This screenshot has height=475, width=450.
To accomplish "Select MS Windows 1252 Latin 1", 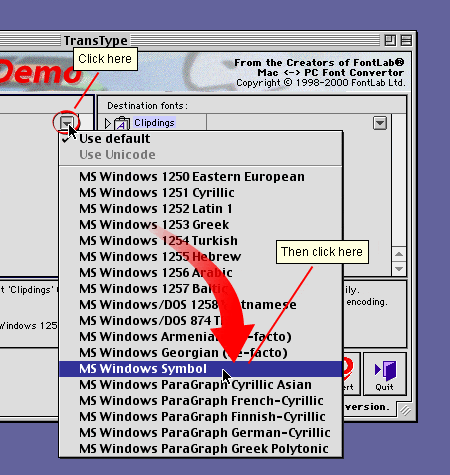I will (201, 209).
